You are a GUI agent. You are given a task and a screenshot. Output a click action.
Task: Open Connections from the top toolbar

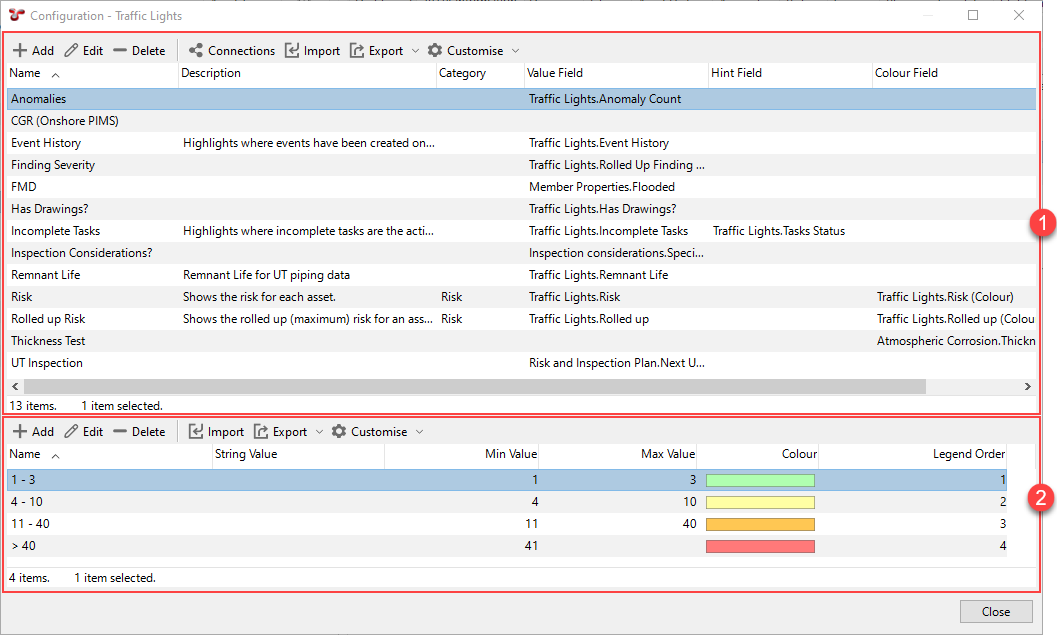231,51
